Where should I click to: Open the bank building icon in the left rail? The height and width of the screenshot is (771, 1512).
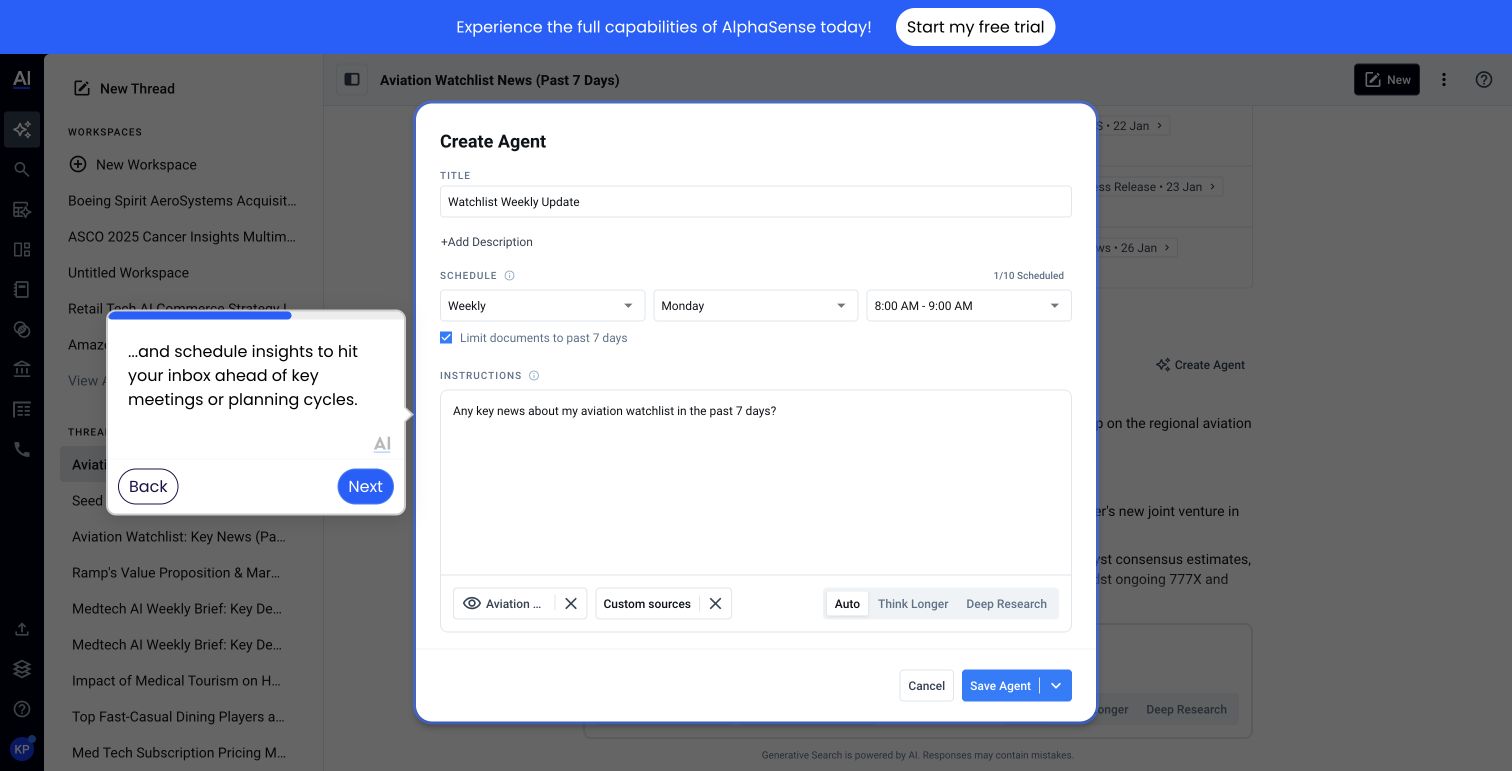coord(22,369)
